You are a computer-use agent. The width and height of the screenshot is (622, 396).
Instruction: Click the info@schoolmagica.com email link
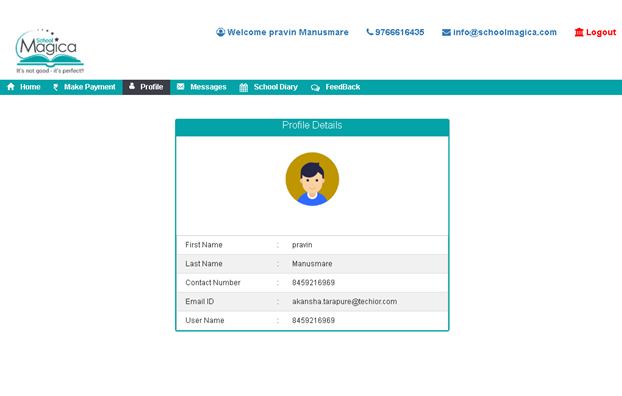505,33
